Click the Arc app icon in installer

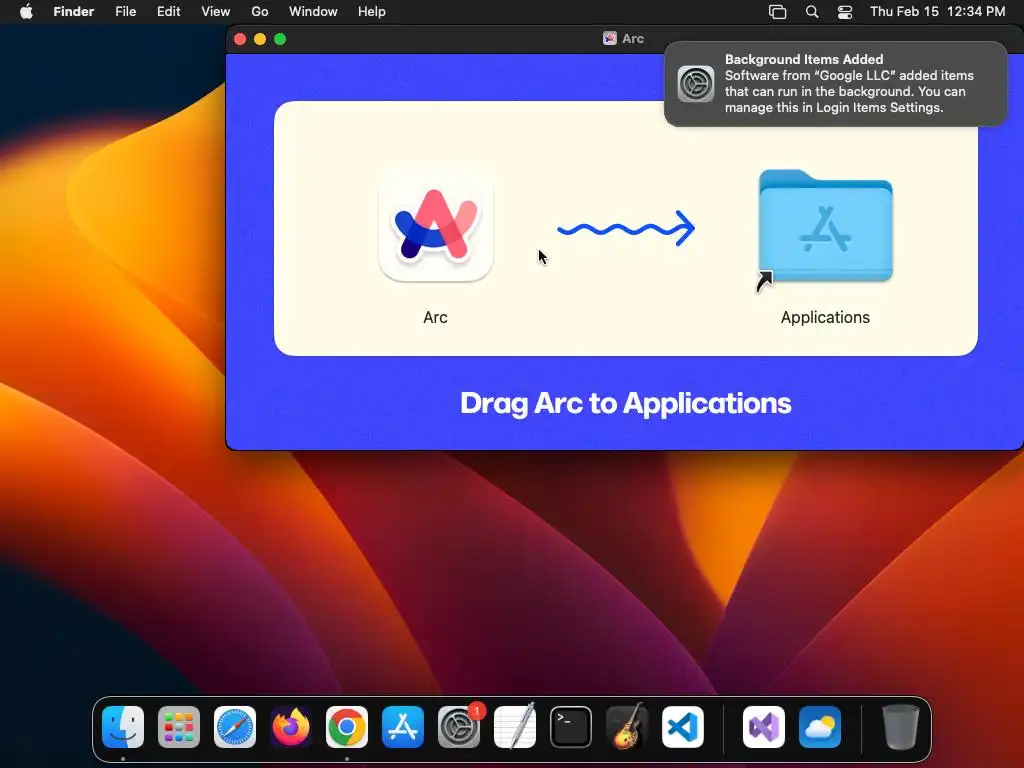pyautogui.click(x=436, y=225)
